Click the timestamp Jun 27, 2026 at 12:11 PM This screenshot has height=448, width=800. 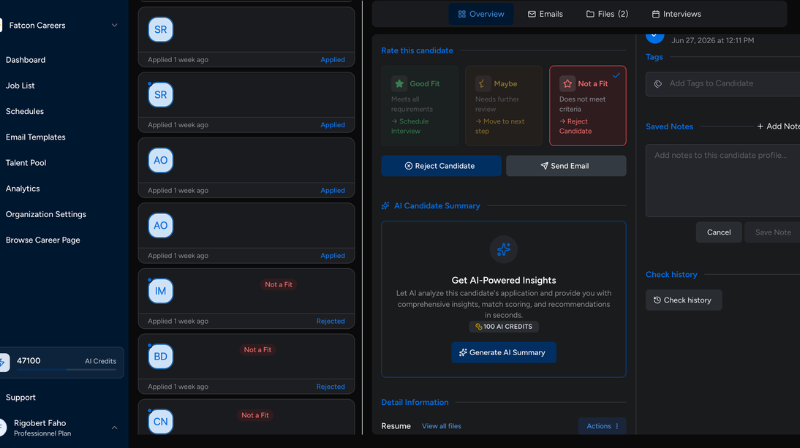point(712,40)
